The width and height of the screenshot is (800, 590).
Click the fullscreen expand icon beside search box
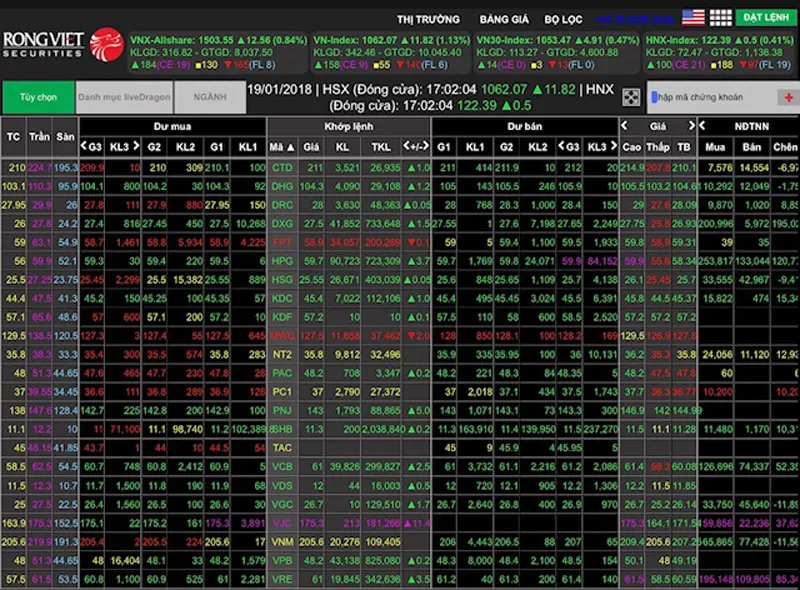631,97
